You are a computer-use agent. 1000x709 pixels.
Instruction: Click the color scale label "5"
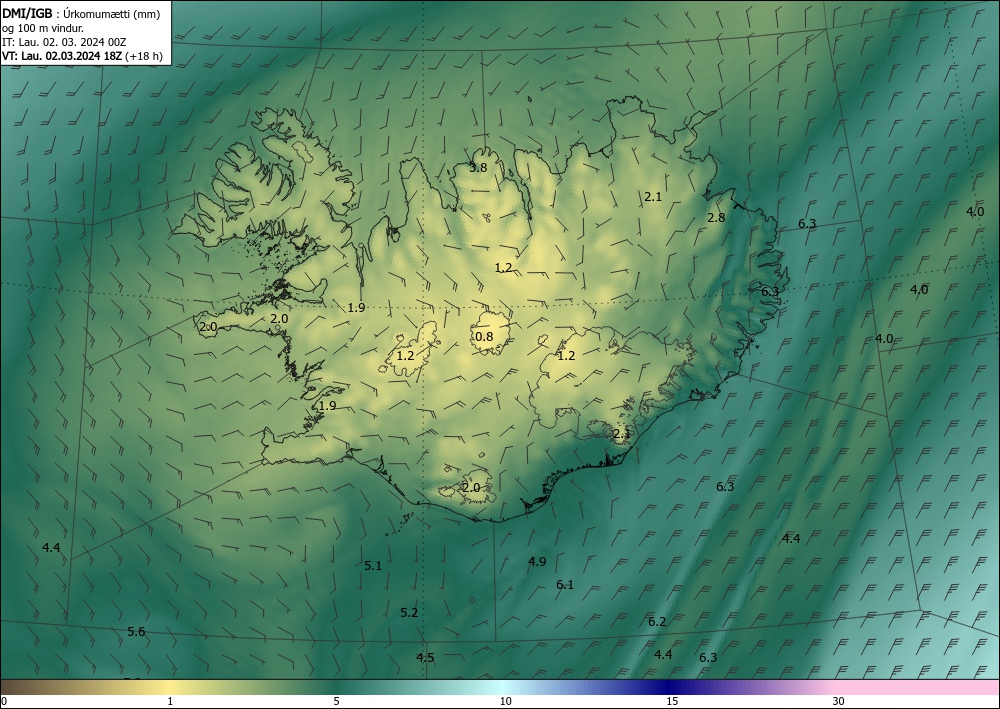tap(336, 701)
